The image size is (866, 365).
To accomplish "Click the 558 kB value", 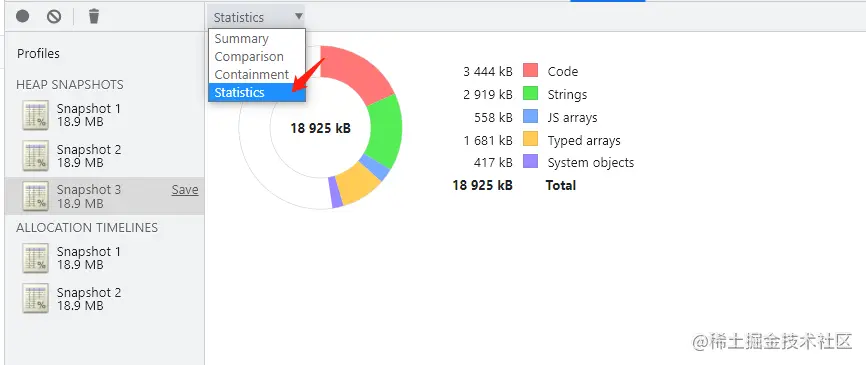I will tap(493, 118).
